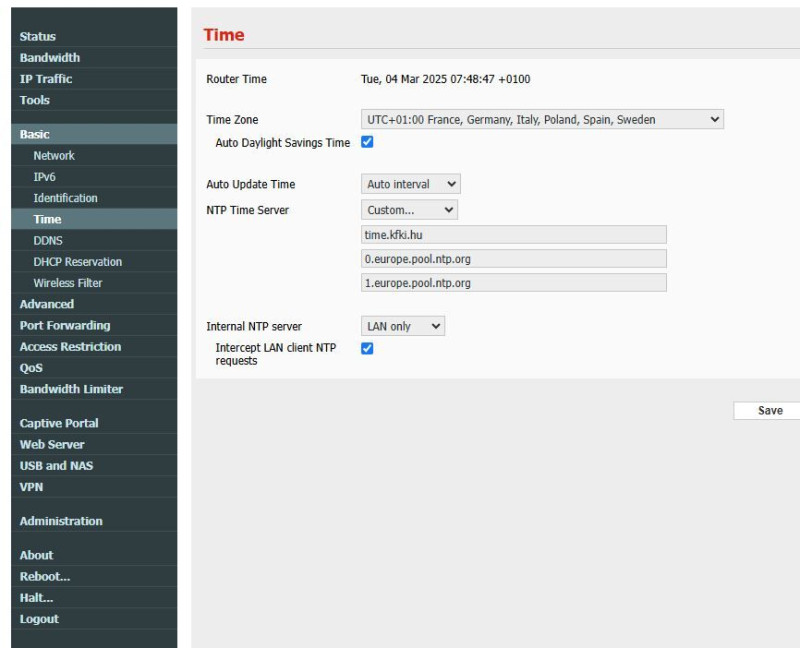
Task: Expand the Advanced section
Action: point(94,304)
